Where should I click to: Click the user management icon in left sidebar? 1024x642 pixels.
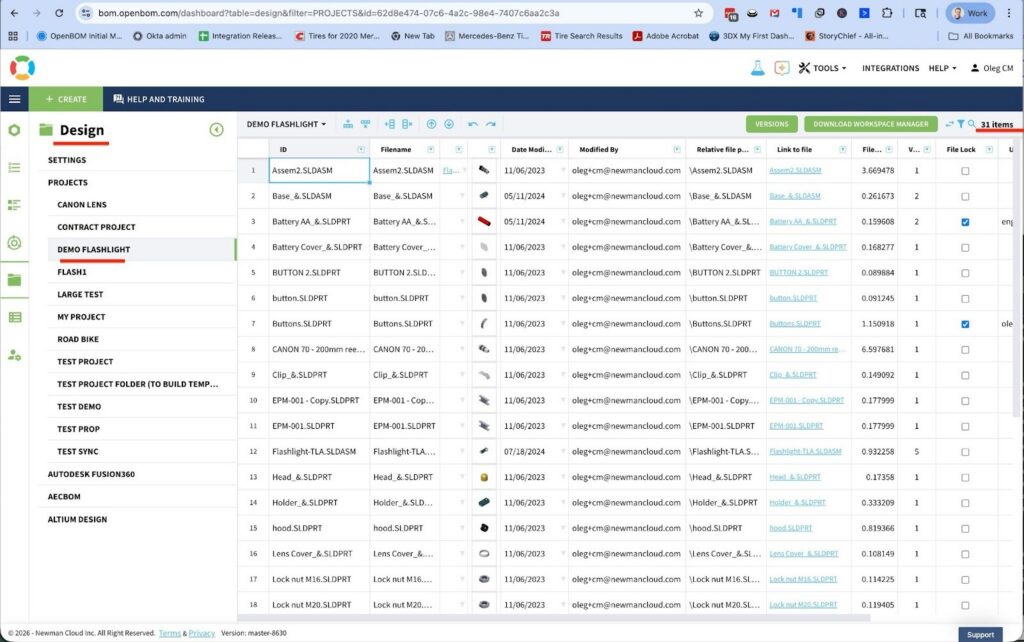14,355
